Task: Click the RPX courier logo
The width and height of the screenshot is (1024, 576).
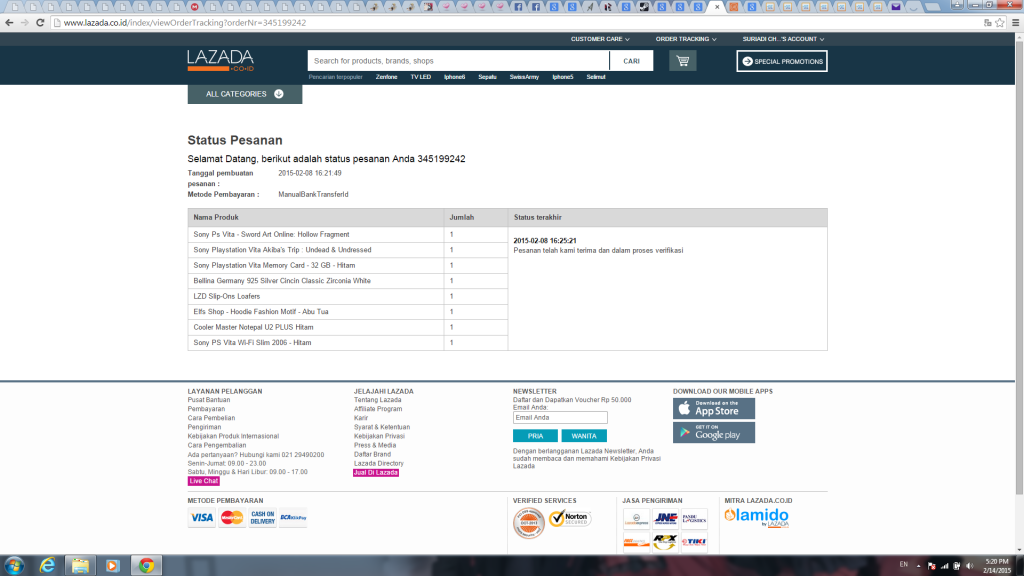Action: 665,541
